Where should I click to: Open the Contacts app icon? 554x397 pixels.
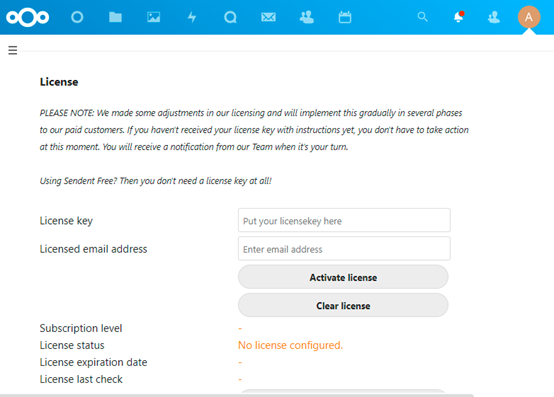coord(307,17)
